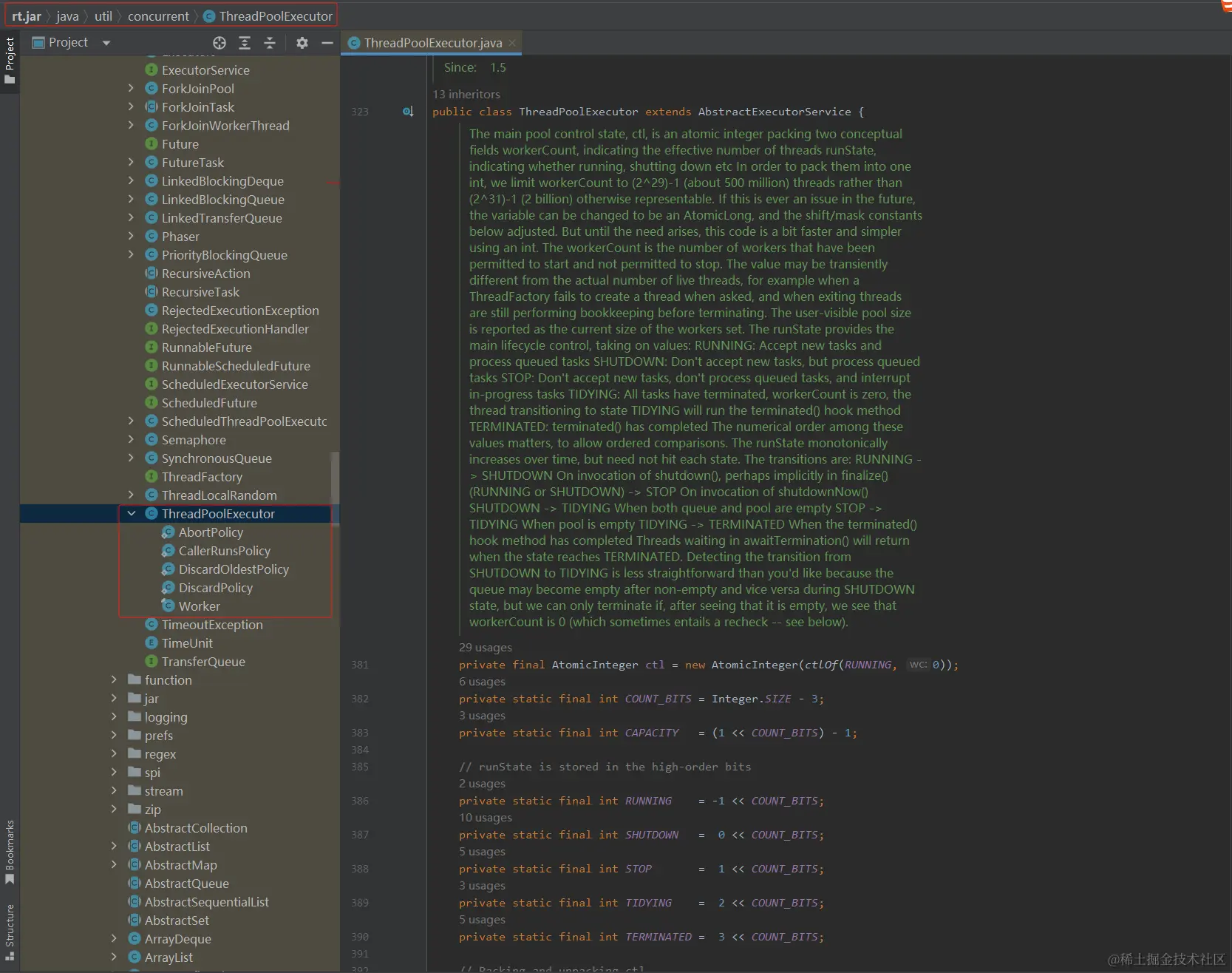
Task: Expand the regex folder node
Action: pyautogui.click(x=114, y=753)
